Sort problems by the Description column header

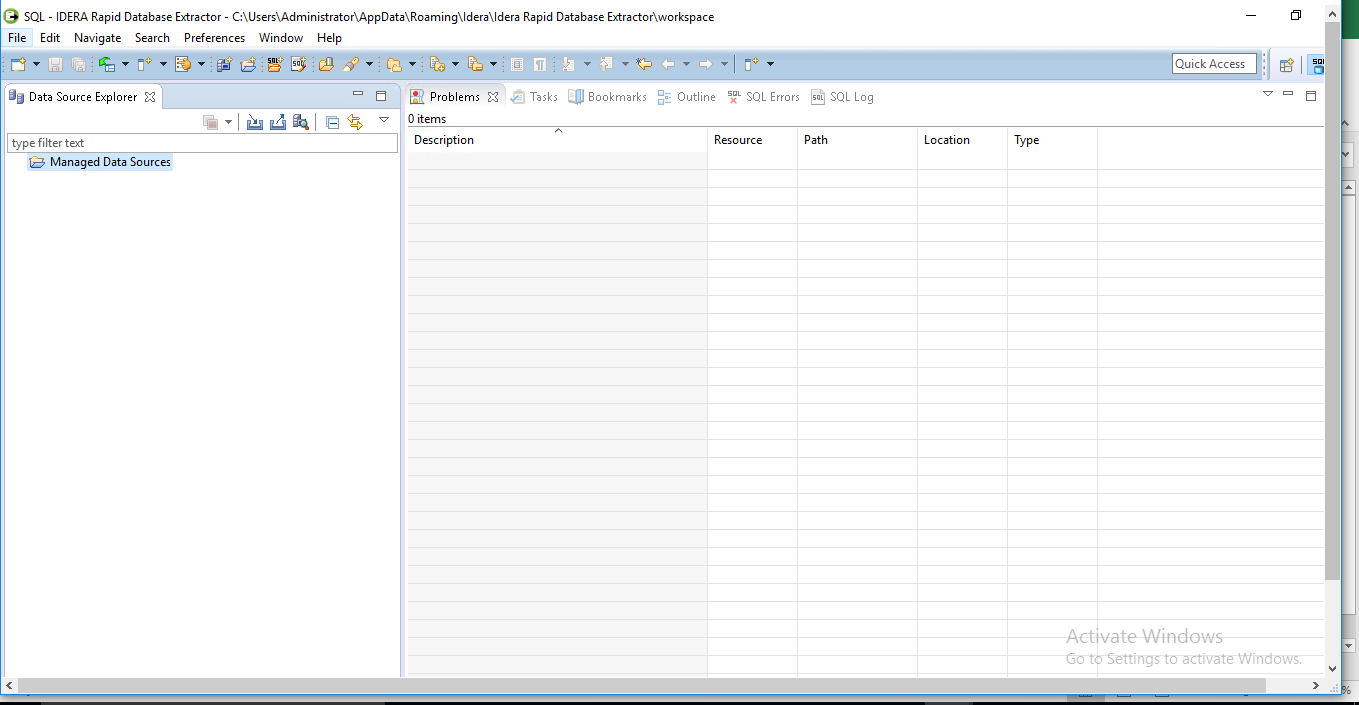point(443,139)
